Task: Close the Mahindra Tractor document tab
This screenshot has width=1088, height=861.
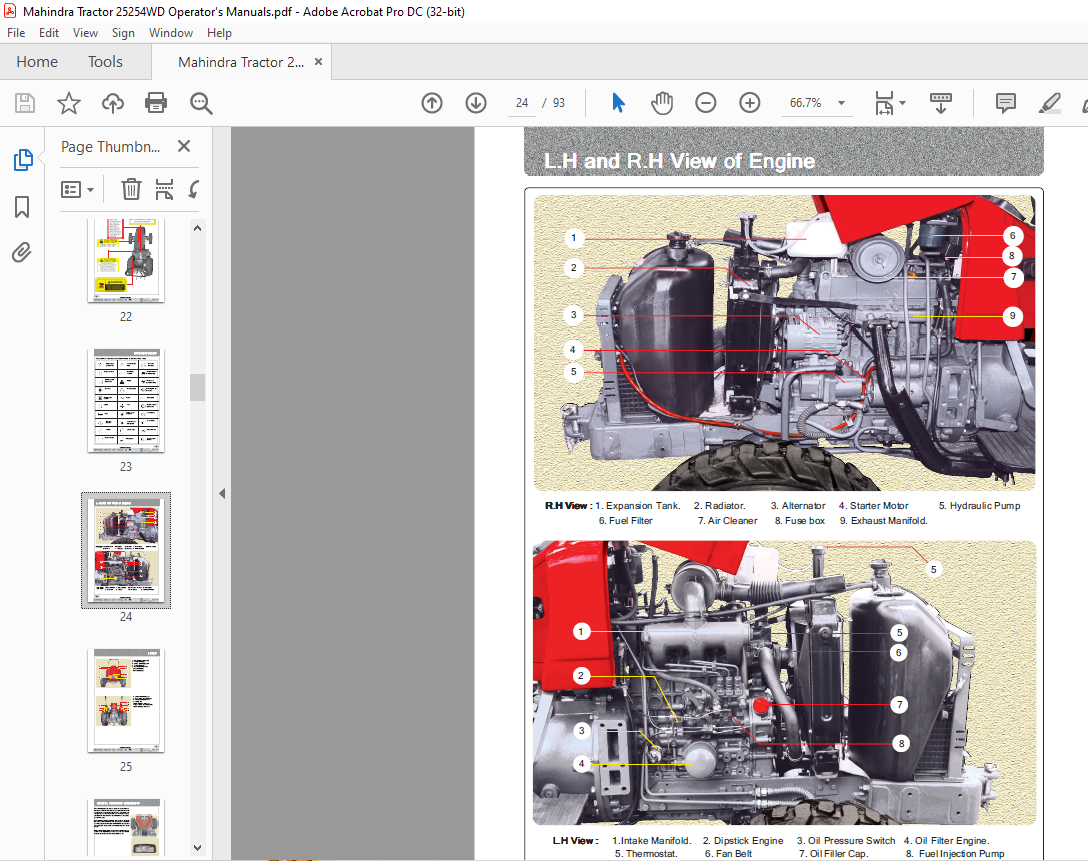Action: 318,62
